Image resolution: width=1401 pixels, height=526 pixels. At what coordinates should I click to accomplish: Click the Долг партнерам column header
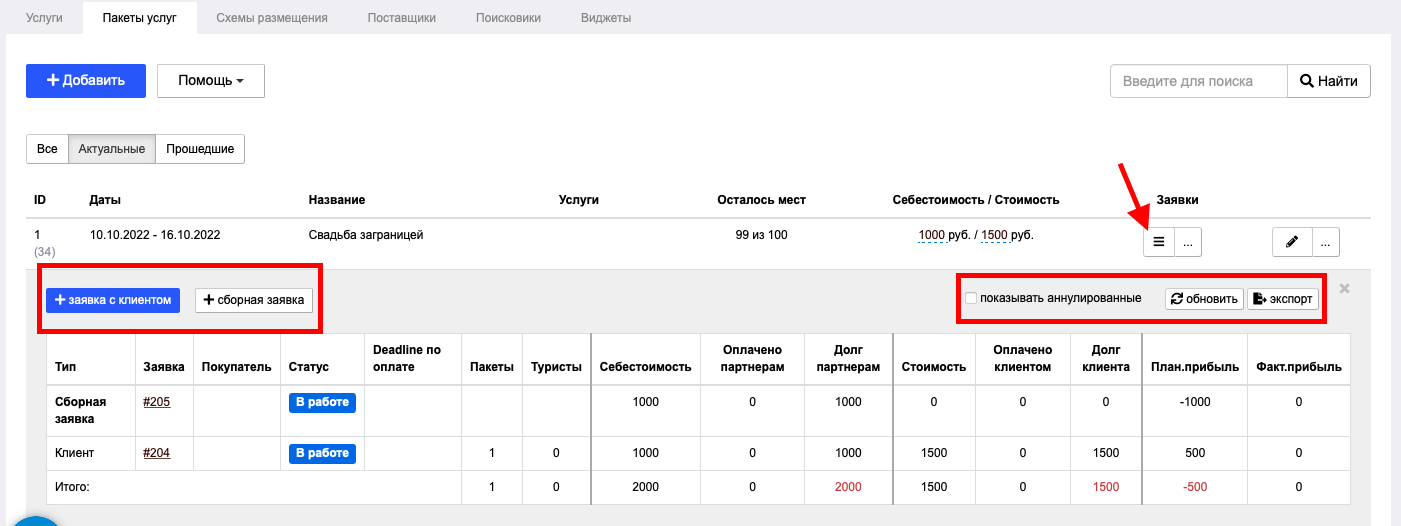click(x=848, y=358)
